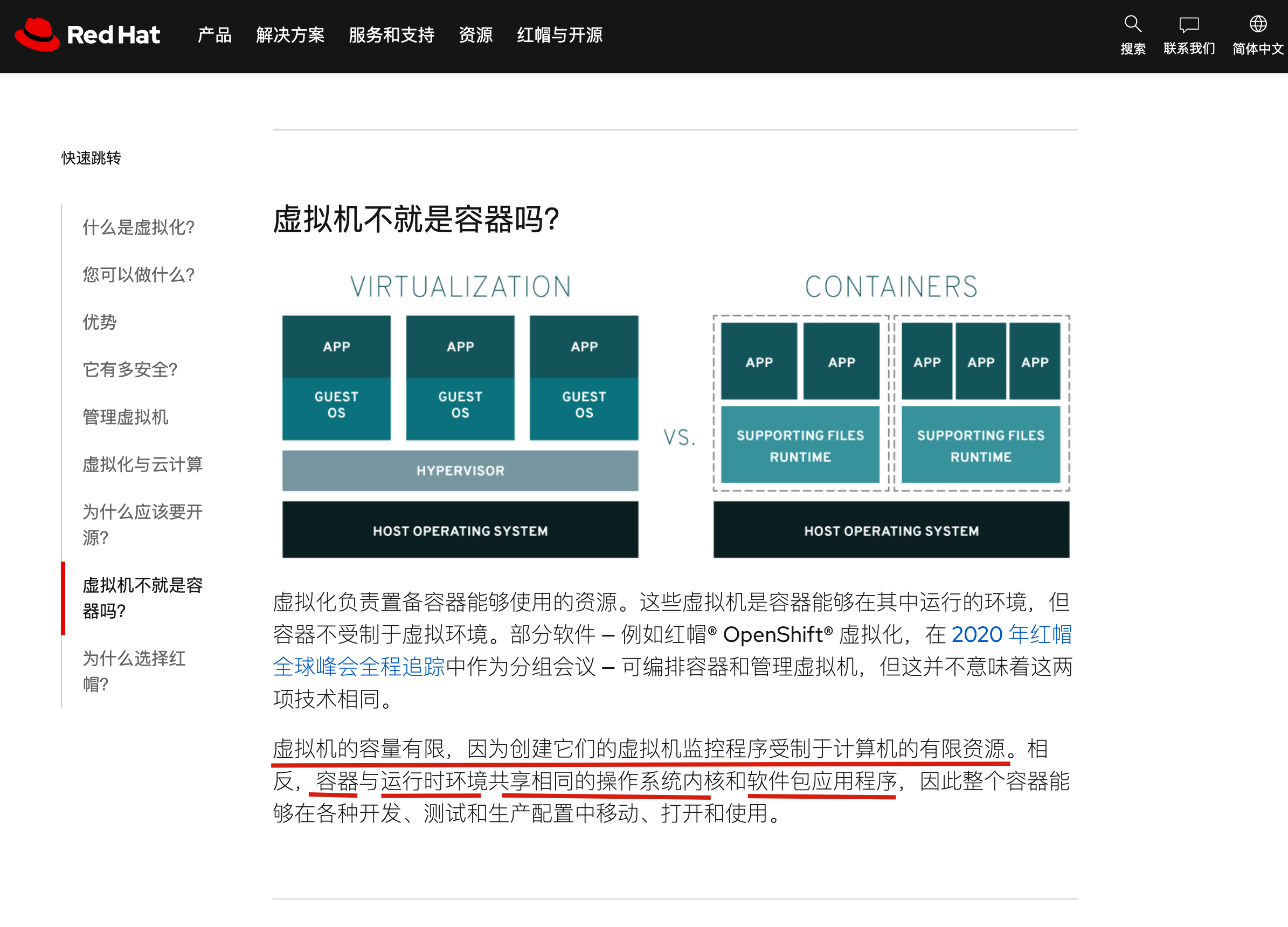1288x927 pixels.
Task: Click the 联系我们 chat bubble icon
Action: point(1189,24)
